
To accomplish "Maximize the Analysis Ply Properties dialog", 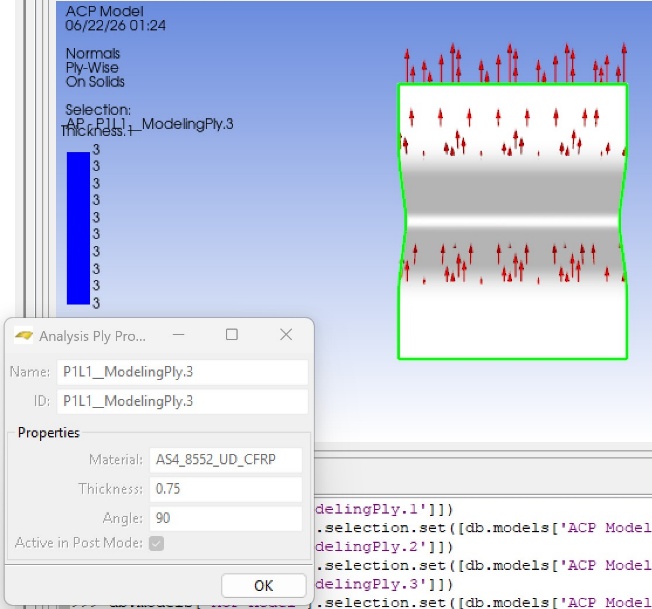I will pyautogui.click(x=232, y=335).
